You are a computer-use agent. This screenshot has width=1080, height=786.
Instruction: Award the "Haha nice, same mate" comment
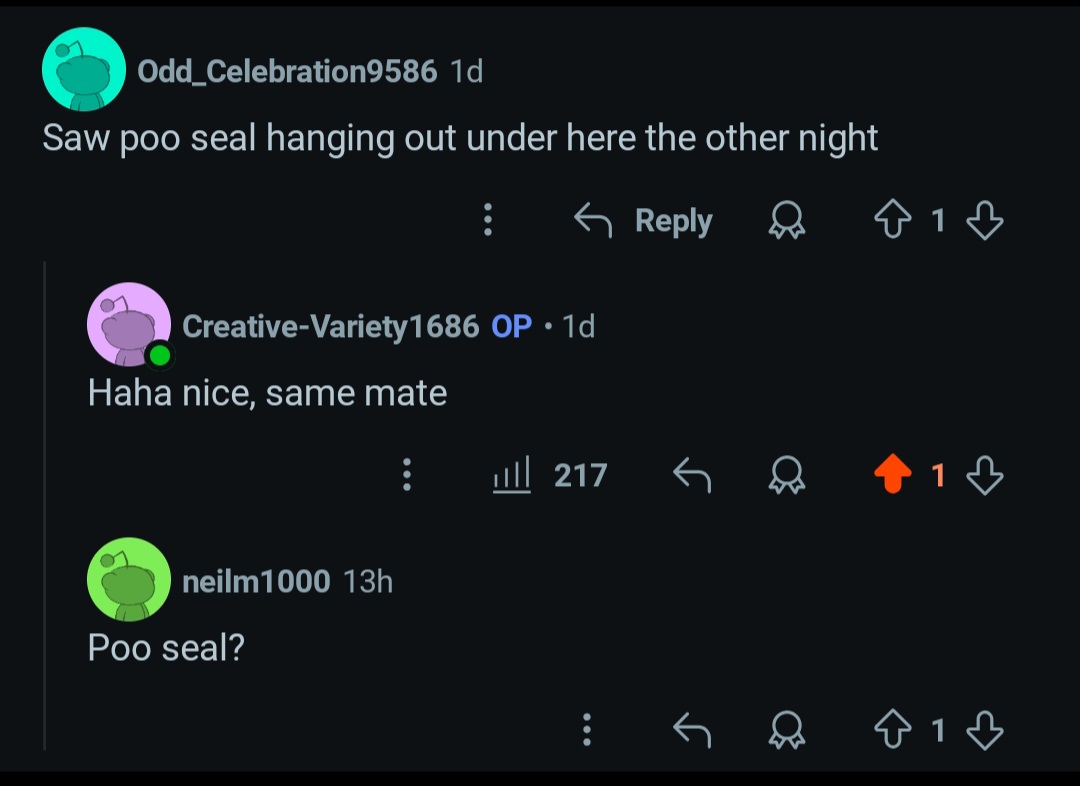[785, 474]
